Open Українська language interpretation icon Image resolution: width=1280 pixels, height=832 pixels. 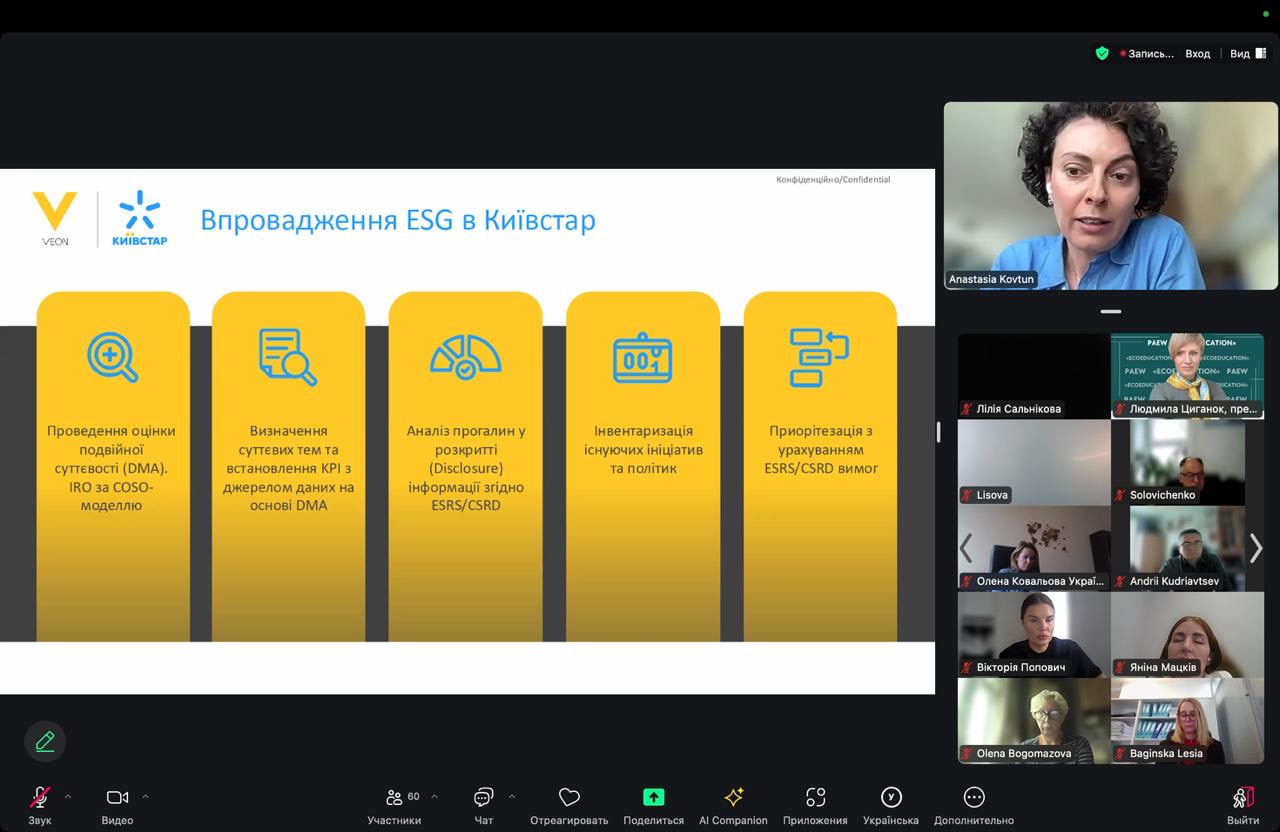[x=890, y=797]
